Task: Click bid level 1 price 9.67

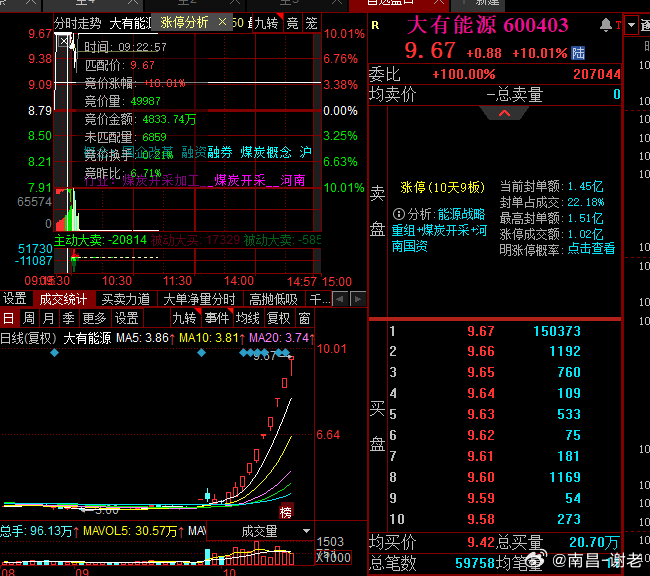Action: click(x=481, y=331)
